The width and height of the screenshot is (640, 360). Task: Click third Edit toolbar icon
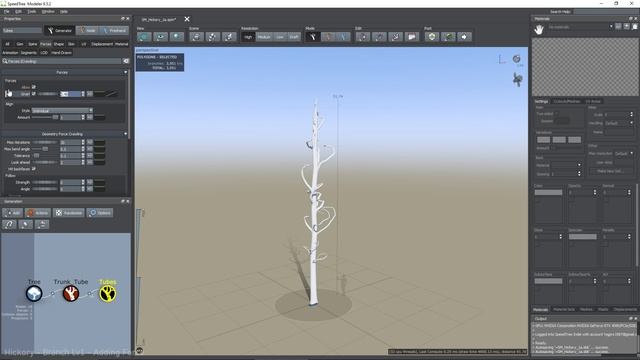395,37
